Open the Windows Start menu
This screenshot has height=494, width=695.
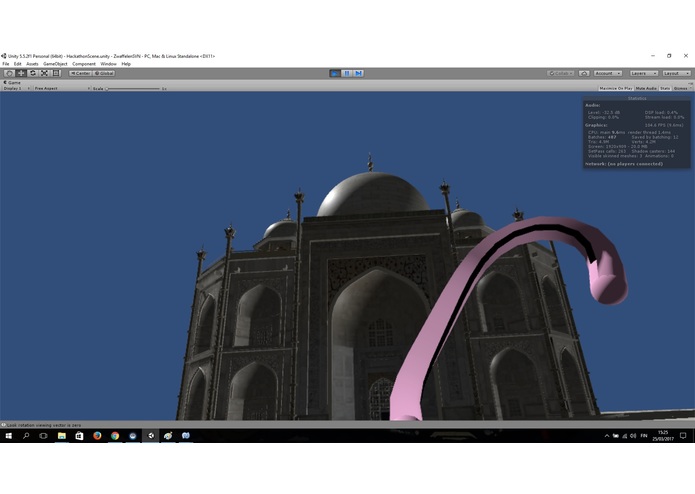click(x=8, y=436)
